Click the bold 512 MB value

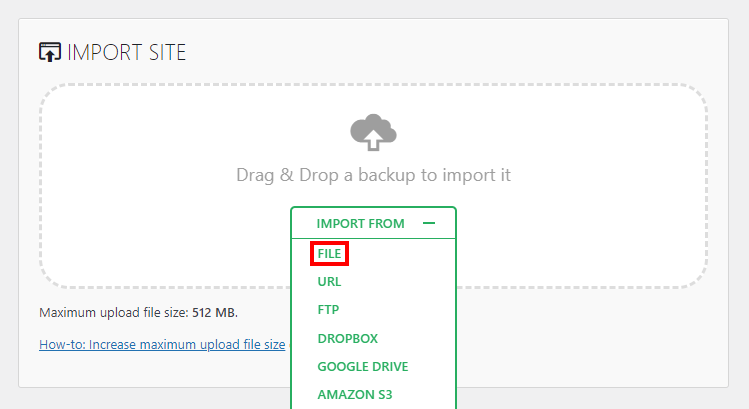click(x=214, y=312)
